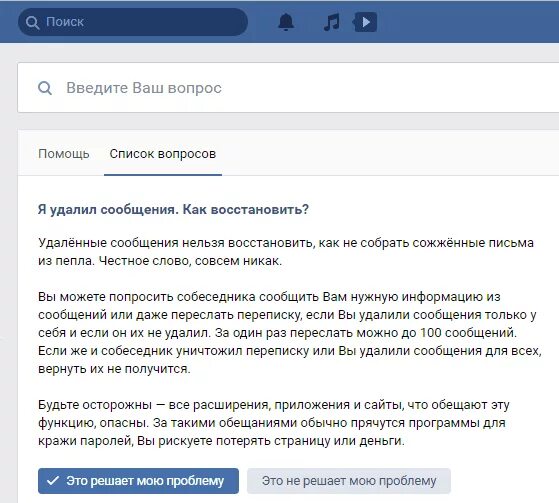Open the video player icon in header
This screenshot has width=559, height=503.
(x=365, y=22)
